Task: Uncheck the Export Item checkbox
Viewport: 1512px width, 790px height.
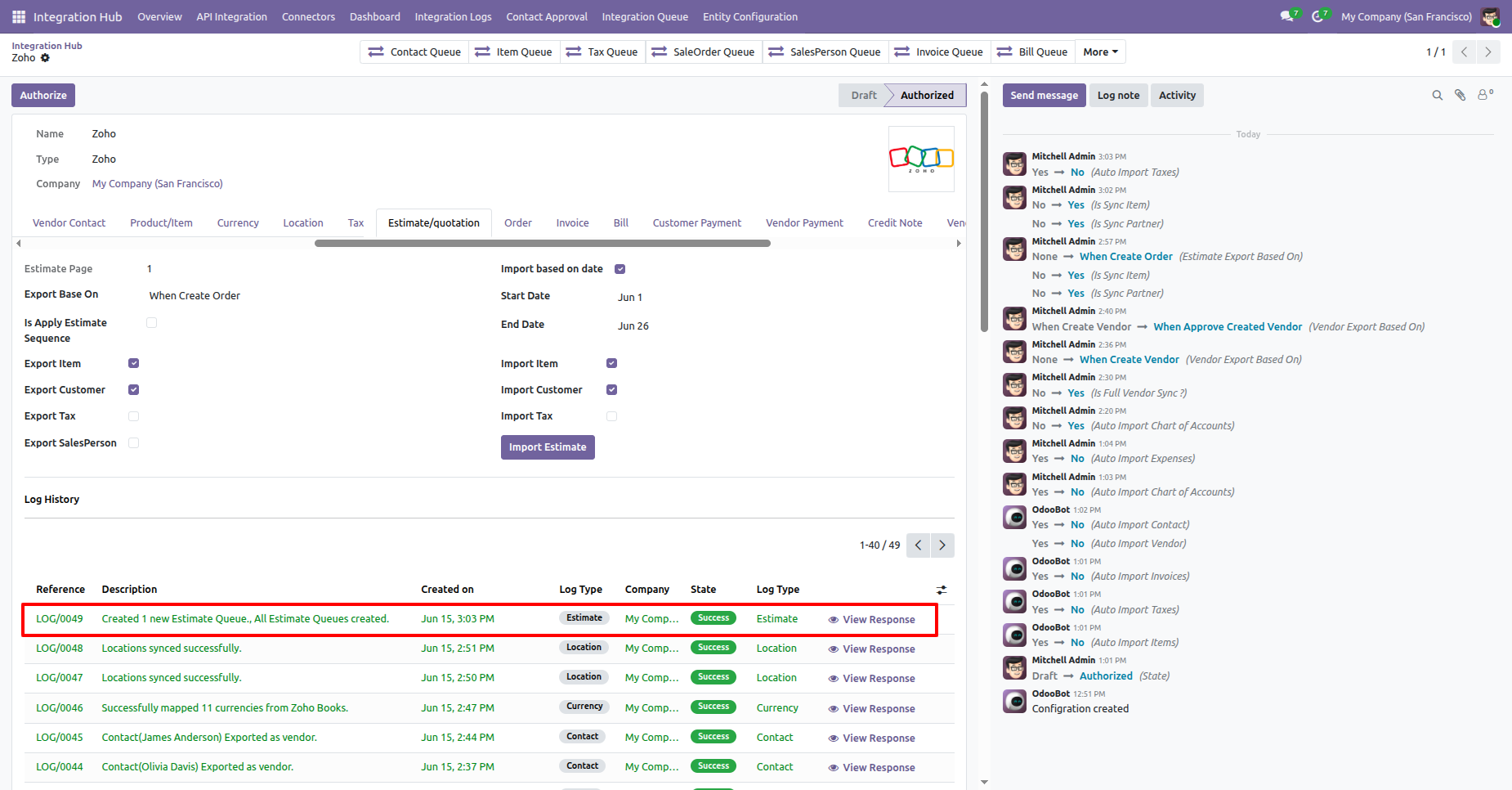Action: (x=133, y=363)
